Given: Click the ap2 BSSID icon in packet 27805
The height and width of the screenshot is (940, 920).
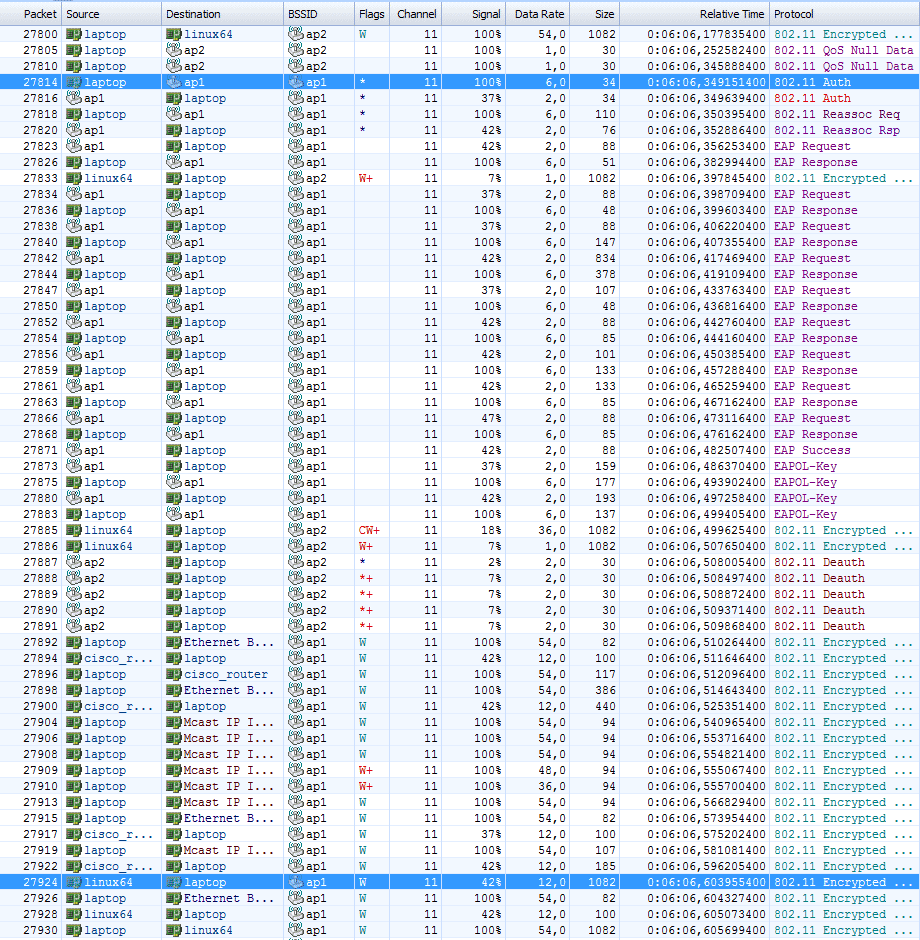Looking at the screenshot, I should coord(296,50).
